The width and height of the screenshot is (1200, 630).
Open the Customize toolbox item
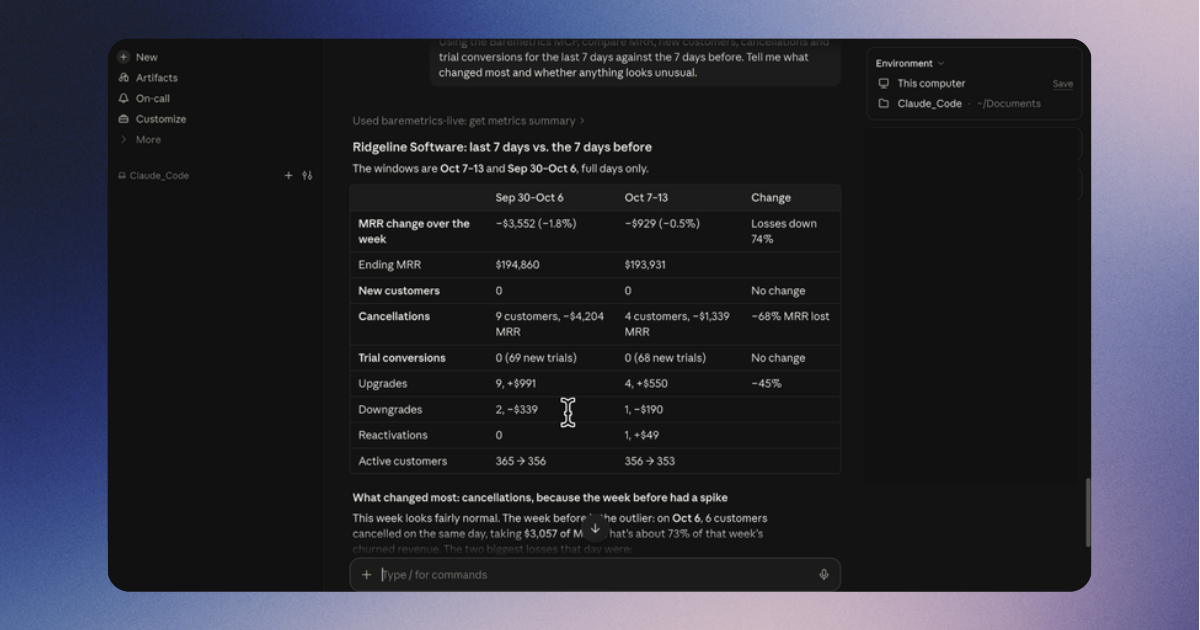152,119
